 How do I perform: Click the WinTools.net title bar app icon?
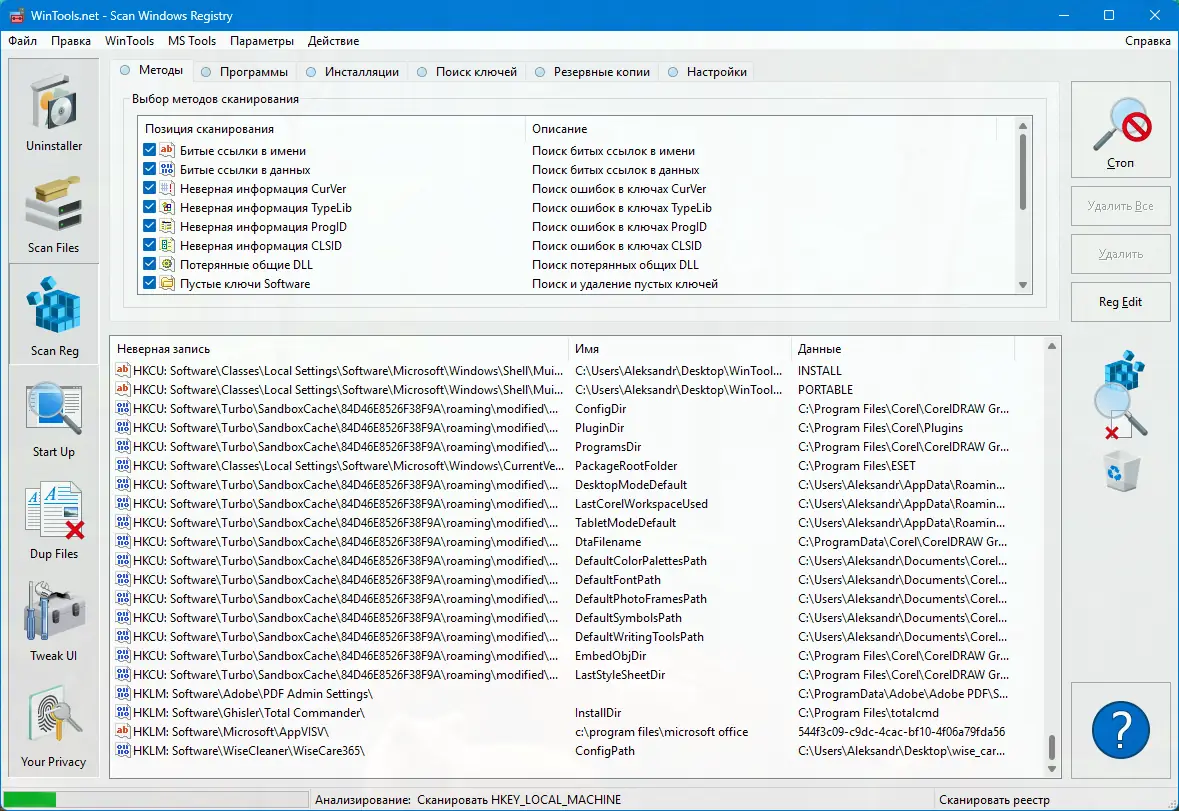click(16, 16)
